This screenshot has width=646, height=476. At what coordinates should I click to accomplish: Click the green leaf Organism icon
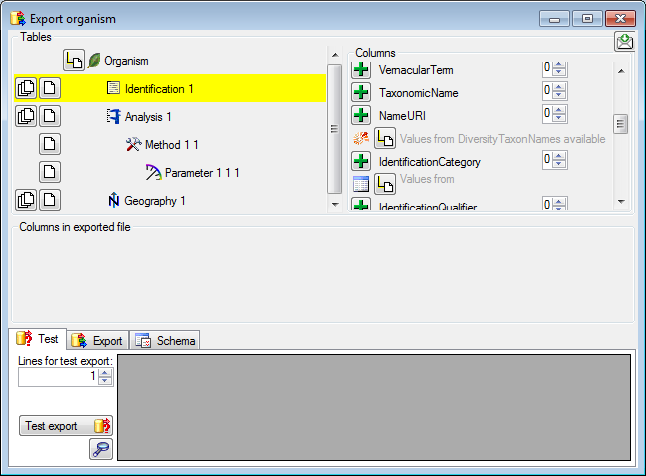94,61
